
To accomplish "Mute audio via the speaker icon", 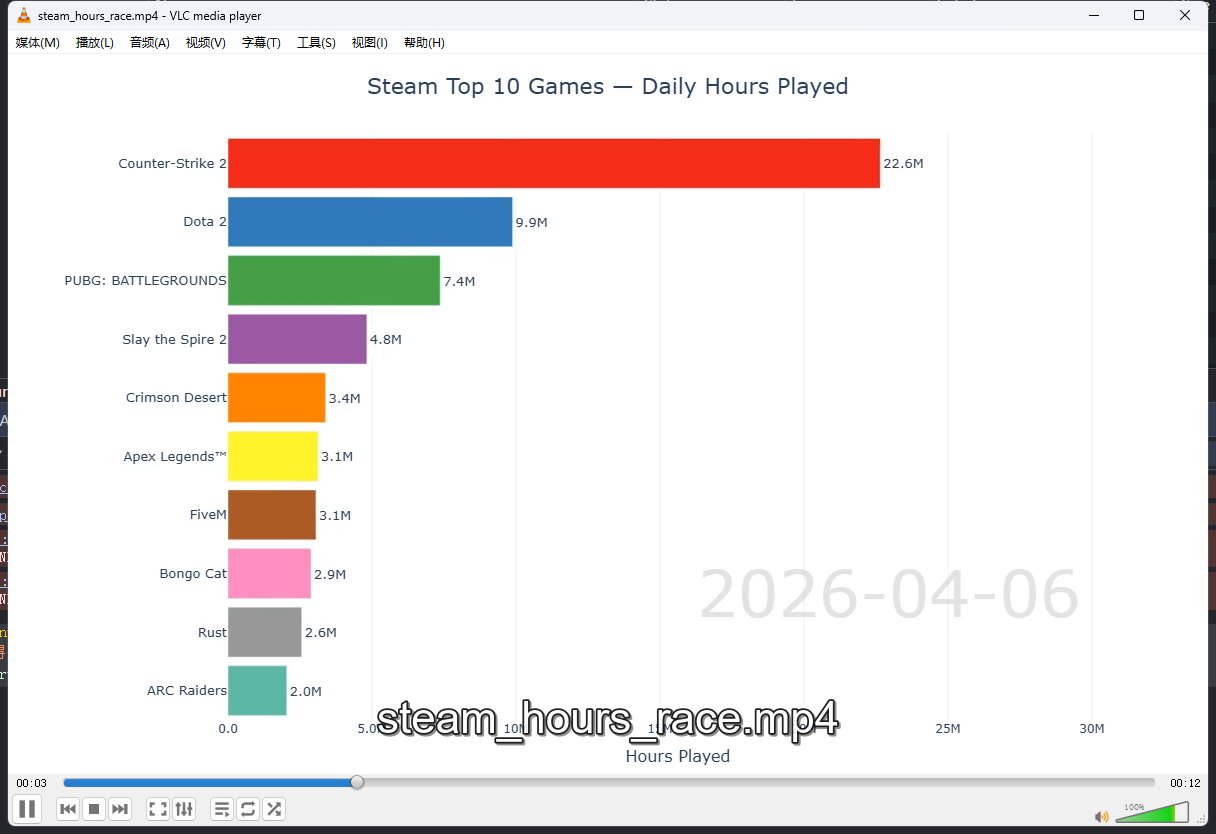I will tap(1102, 817).
